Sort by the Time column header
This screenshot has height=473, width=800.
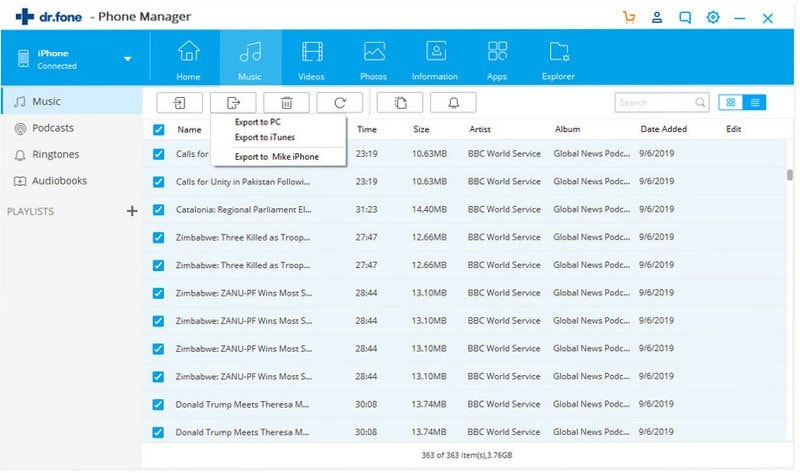(367, 129)
